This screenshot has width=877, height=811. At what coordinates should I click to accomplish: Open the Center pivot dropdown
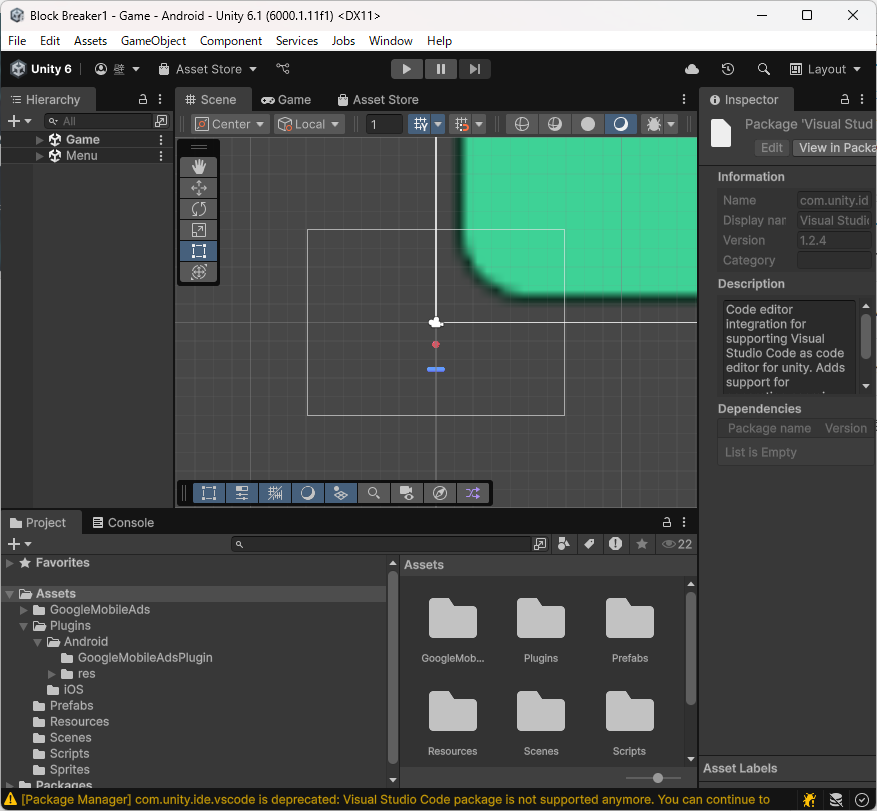pos(230,124)
